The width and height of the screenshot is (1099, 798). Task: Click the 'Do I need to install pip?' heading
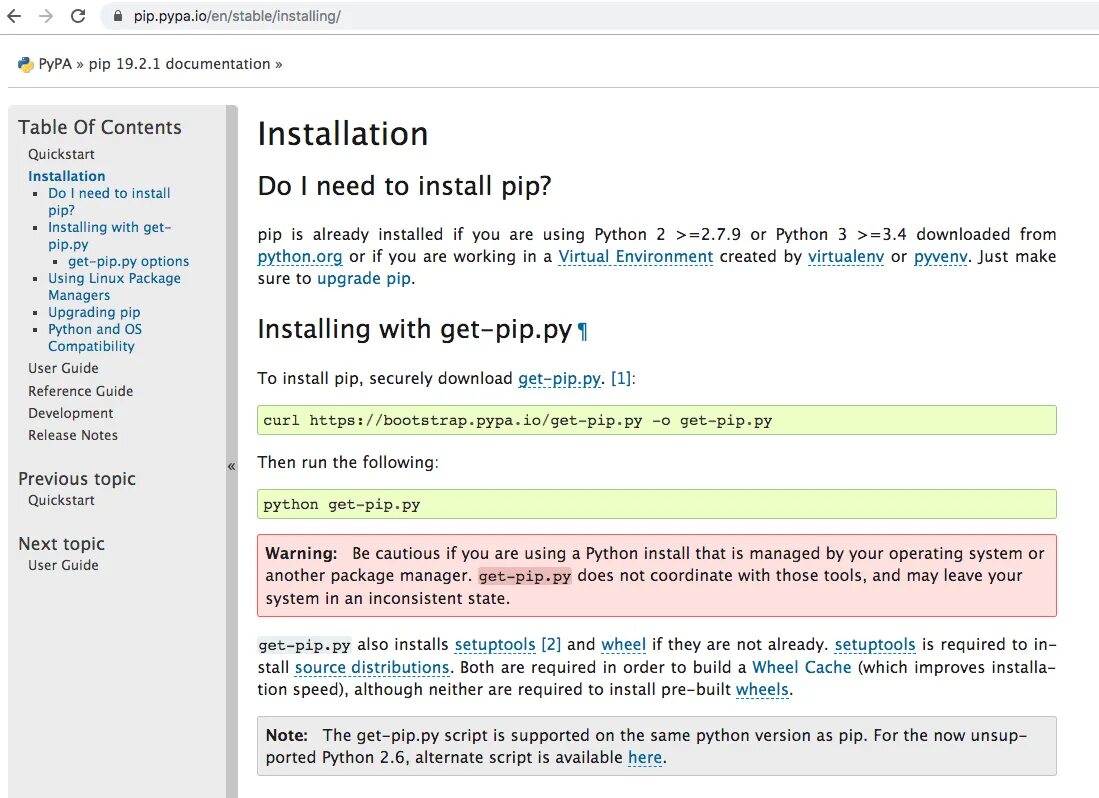tap(404, 186)
